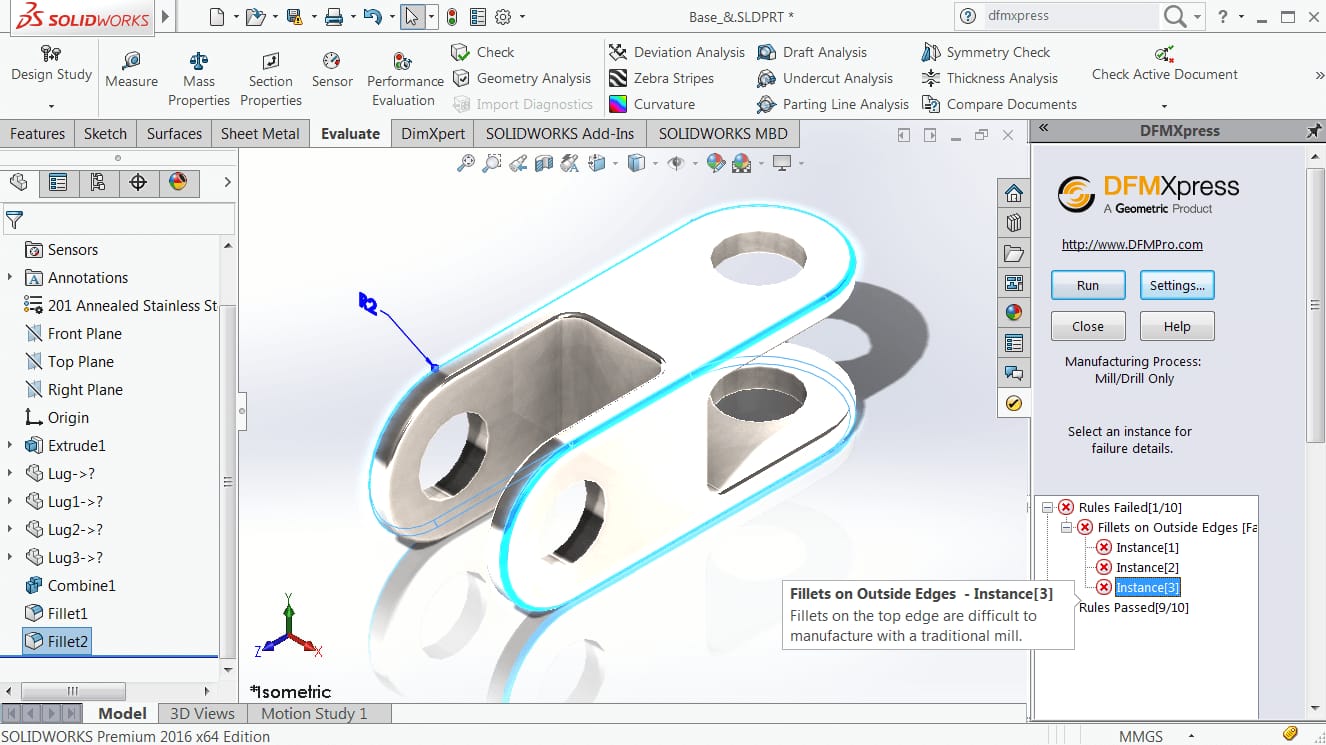Open the Motion Study 1 tab
Image resolution: width=1326 pixels, height=745 pixels.
318,713
